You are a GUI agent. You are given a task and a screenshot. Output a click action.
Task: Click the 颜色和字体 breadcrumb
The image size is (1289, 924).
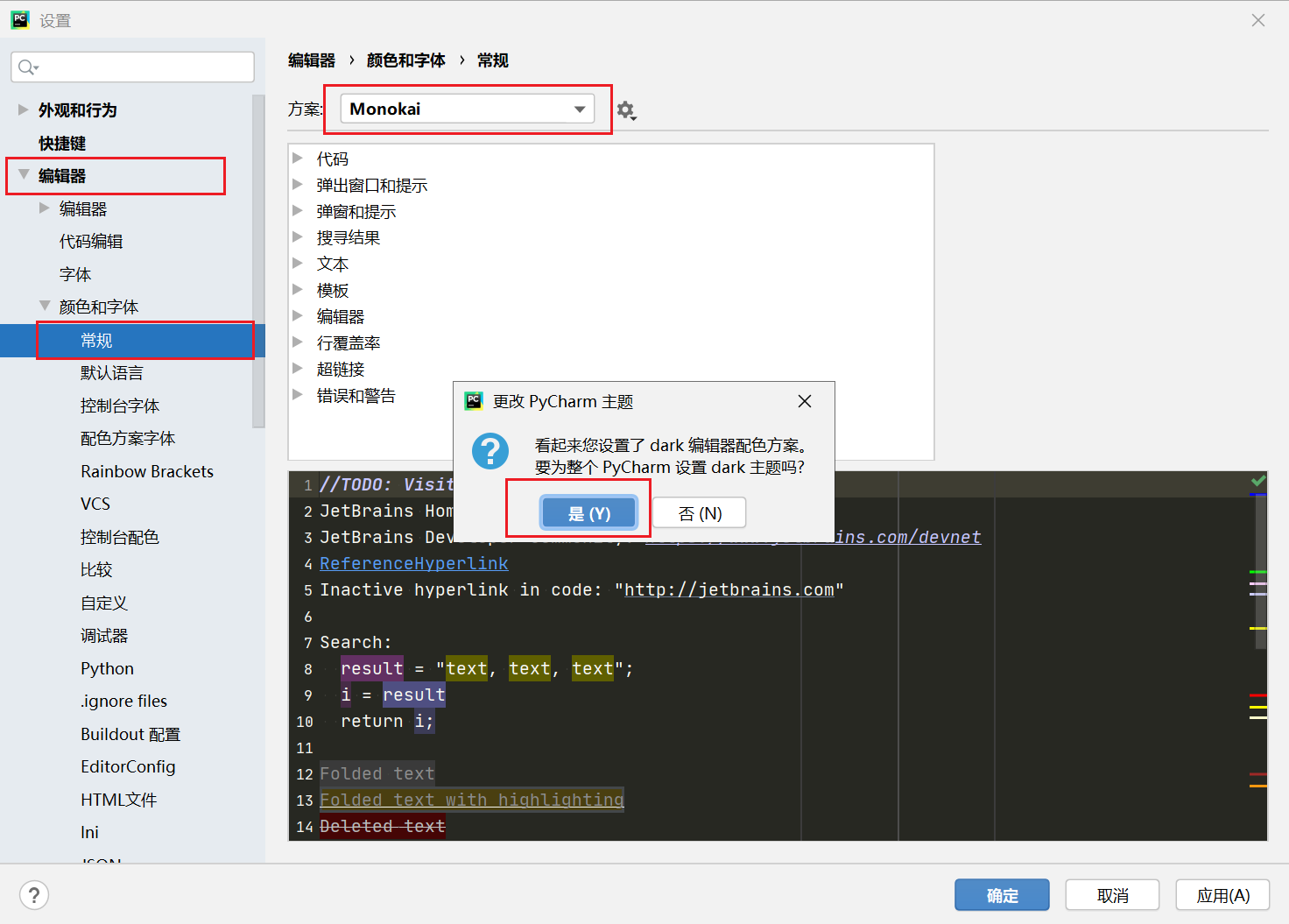tap(405, 60)
